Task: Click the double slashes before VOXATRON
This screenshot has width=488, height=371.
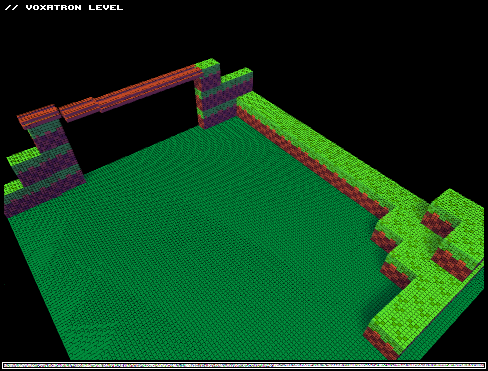Action: click(x=12, y=8)
